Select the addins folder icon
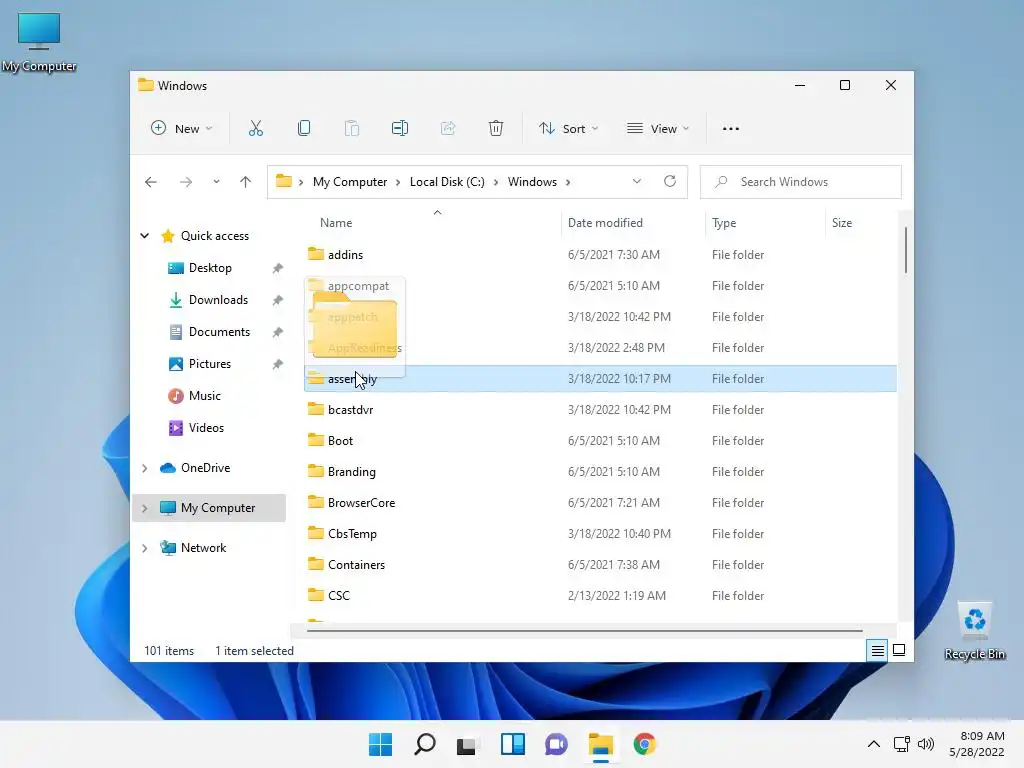 (316, 254)
